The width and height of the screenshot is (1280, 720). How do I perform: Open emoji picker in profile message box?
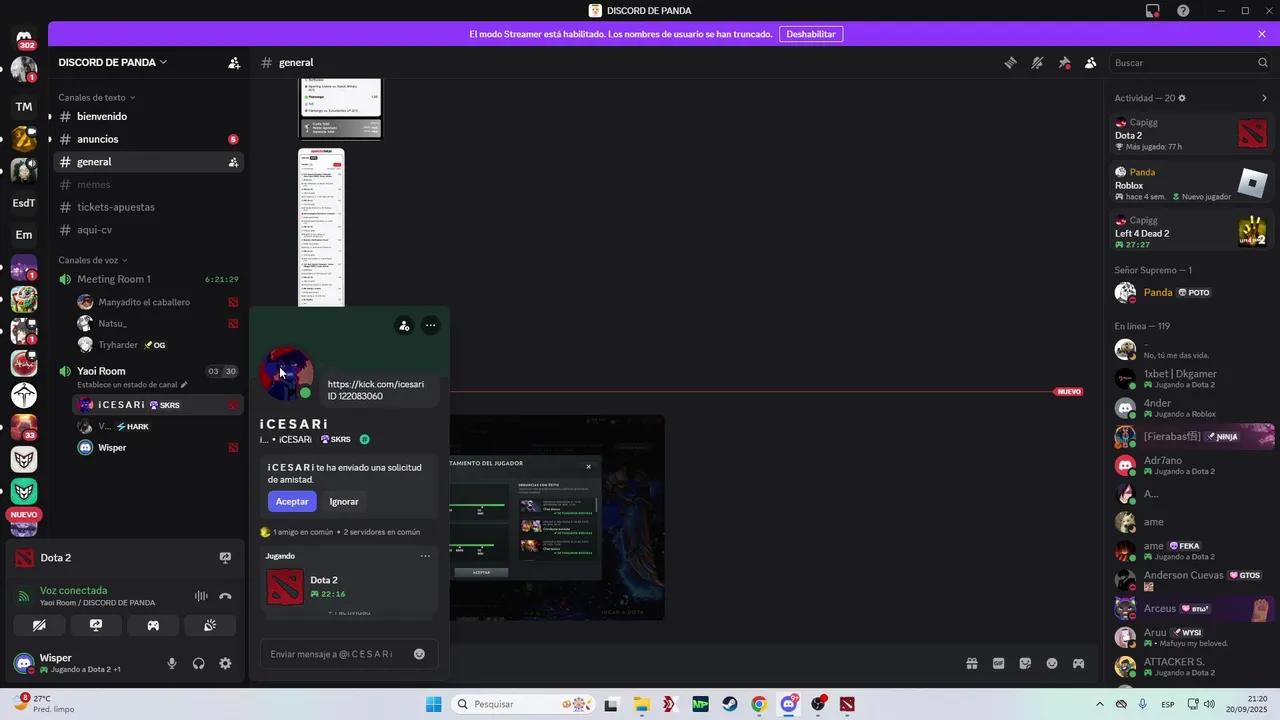(419, 654)
